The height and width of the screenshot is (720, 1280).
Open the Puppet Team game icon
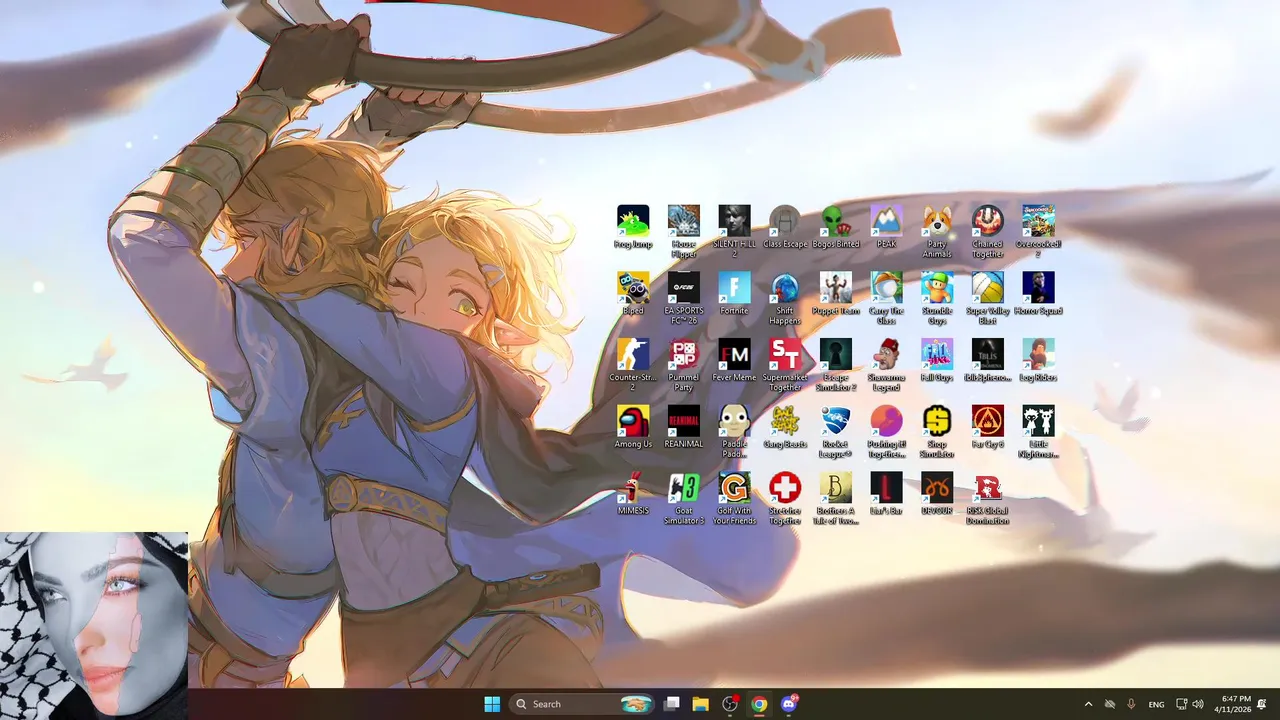pyautogui.click(x=836, y=294)
